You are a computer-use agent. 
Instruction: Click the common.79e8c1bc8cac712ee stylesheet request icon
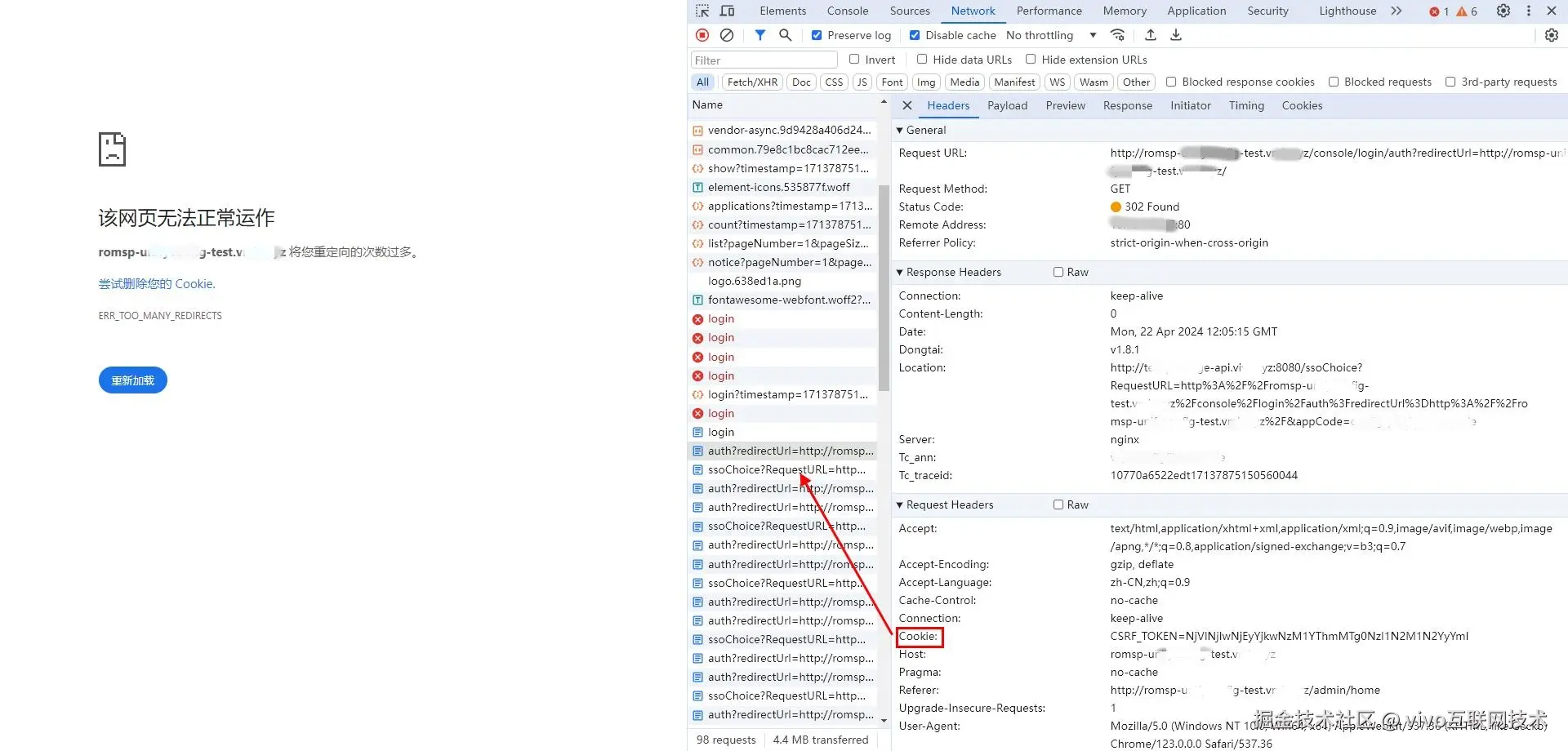click(697, 150)
